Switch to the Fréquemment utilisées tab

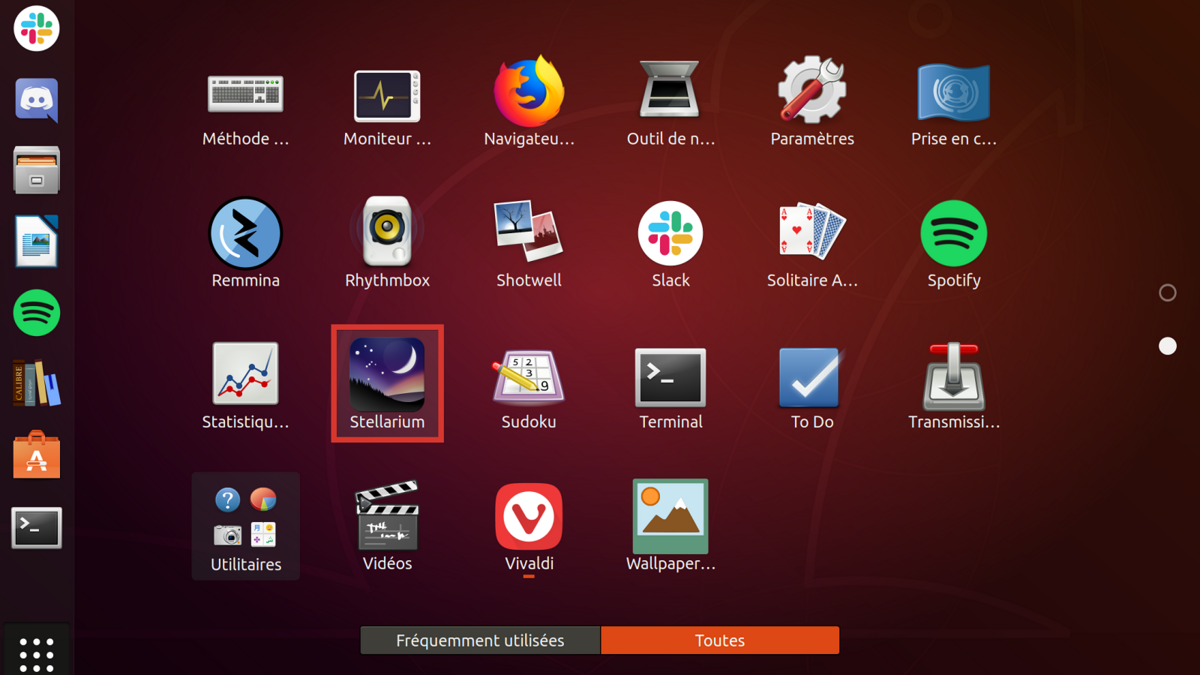(480, 640)
